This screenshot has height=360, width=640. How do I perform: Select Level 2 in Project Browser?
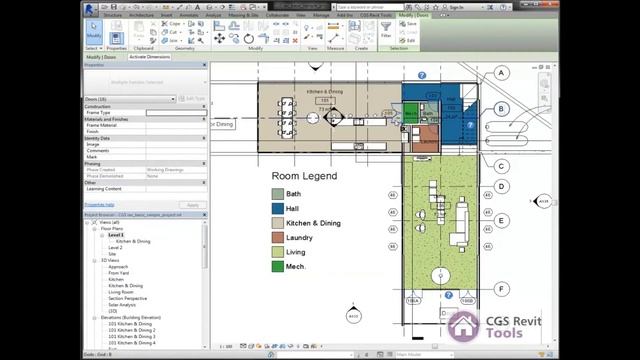[x=115, y=248]
